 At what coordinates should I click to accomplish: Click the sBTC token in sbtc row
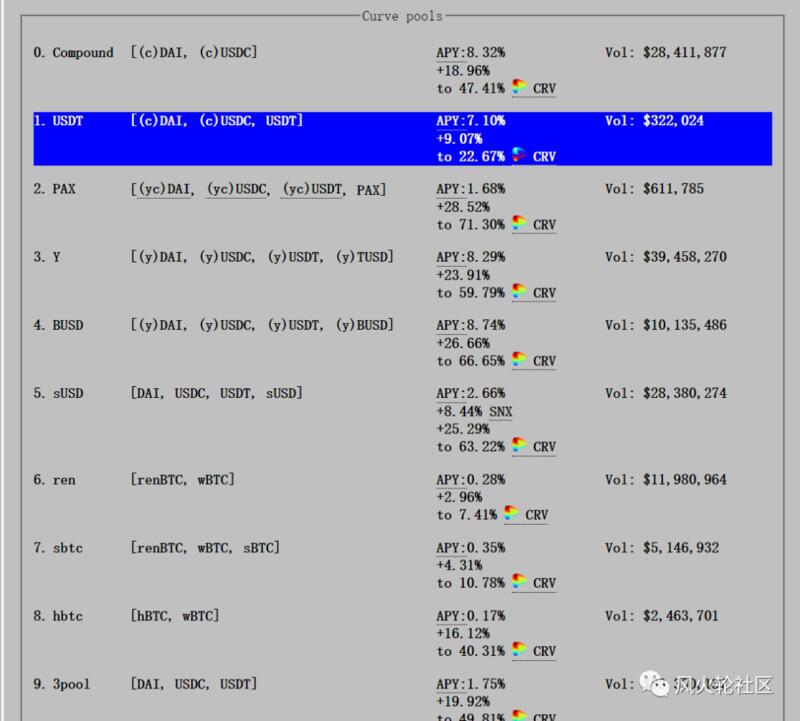tap(259, 549)
